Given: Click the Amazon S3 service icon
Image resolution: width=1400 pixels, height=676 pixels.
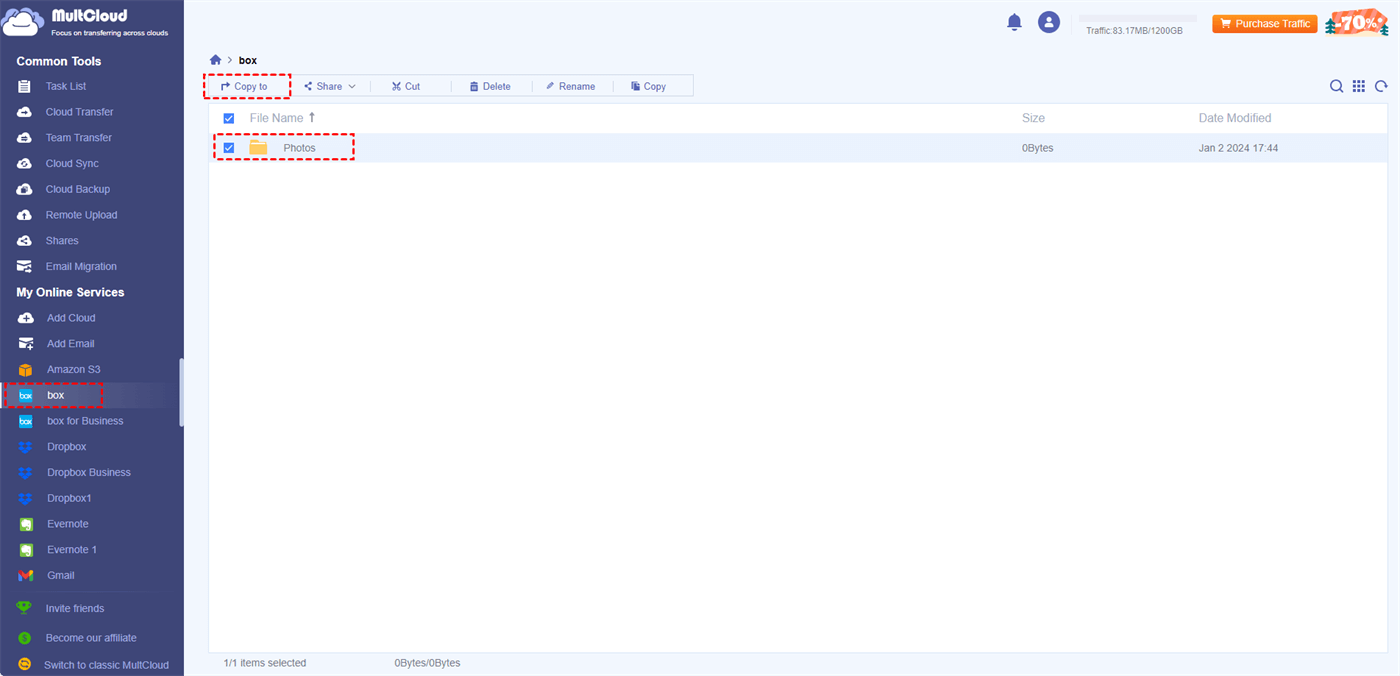Looking at the screenshot, I should tap(26, 370).
